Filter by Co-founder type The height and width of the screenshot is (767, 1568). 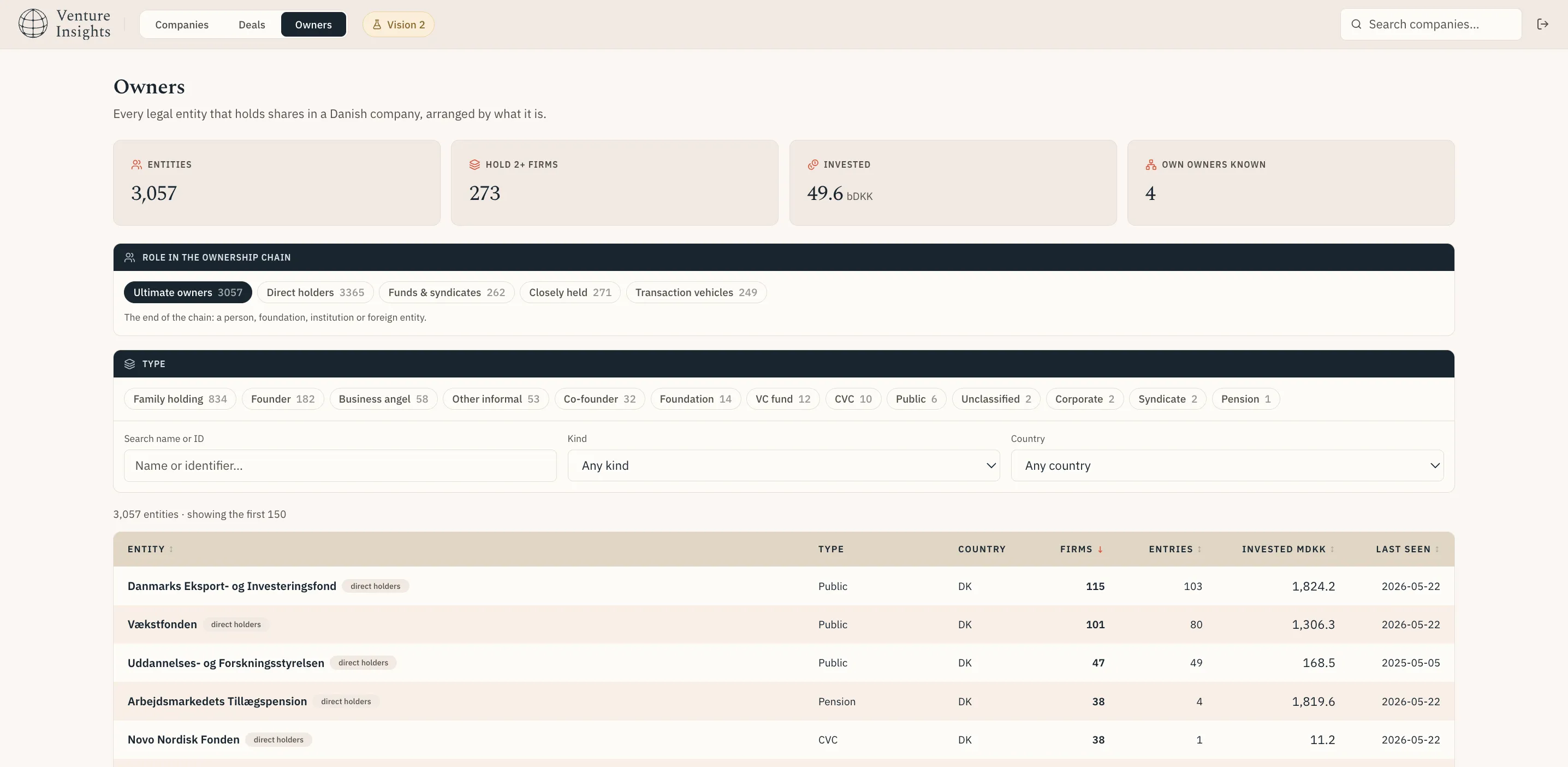599,399
